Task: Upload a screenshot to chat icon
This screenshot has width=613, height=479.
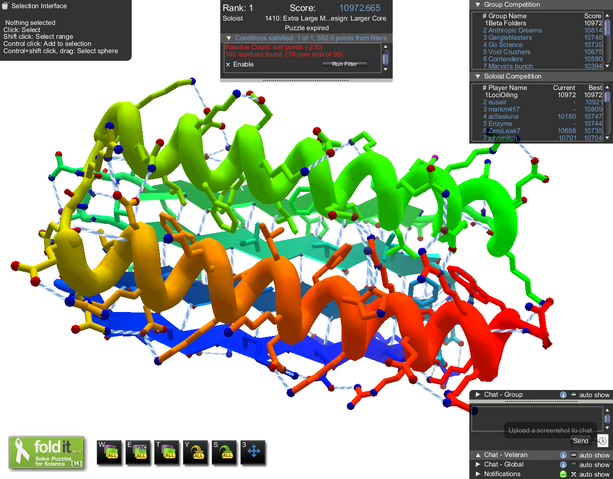Action: 602,441
